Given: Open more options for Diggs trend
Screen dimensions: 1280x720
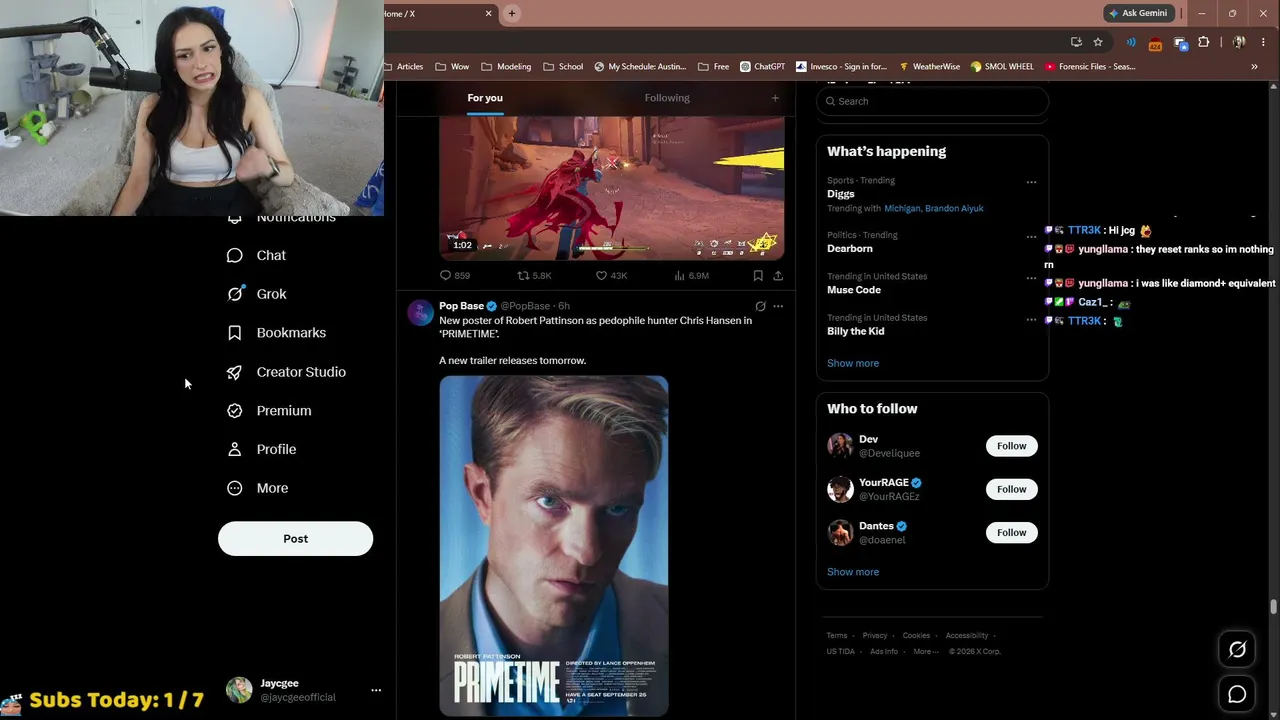Looking at the screenshot, I should click(1031, 182).
